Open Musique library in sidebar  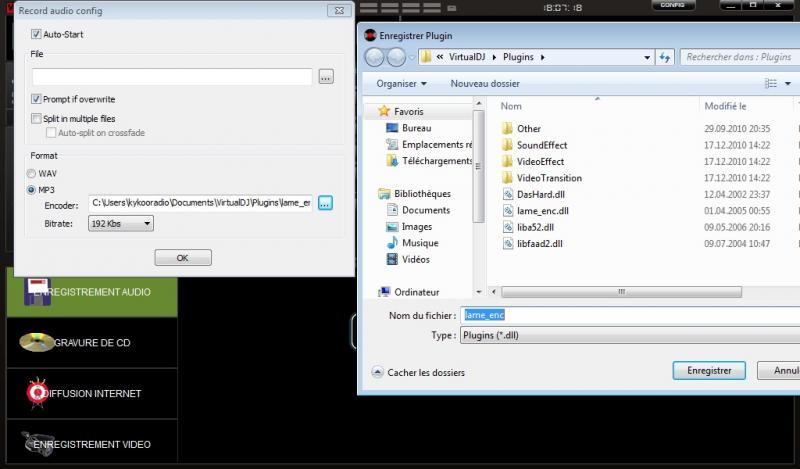(x=420, y=243)
